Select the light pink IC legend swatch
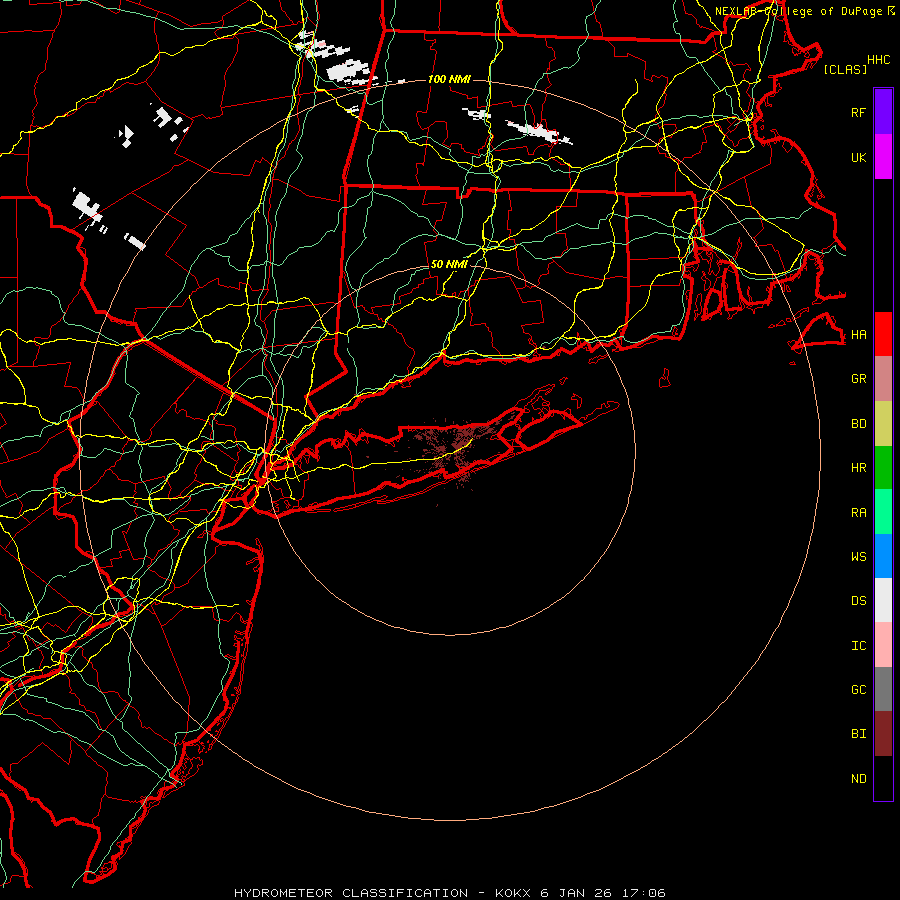This screenshot has width=900, height=900. click(883, 645)
